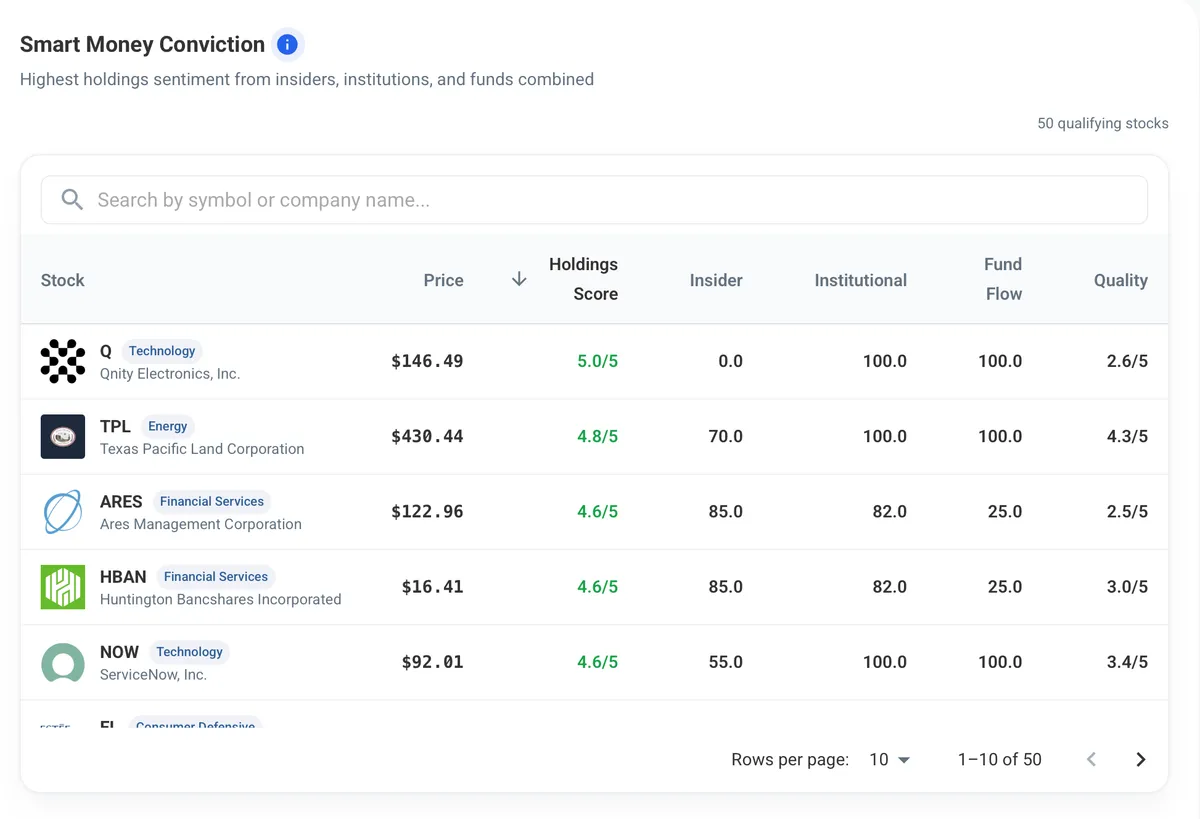The height and width of the screenshot is (819, 1200).
Task: Open the ARES ticker symbol
Action: pyautogui.click(x=121, y=501)
